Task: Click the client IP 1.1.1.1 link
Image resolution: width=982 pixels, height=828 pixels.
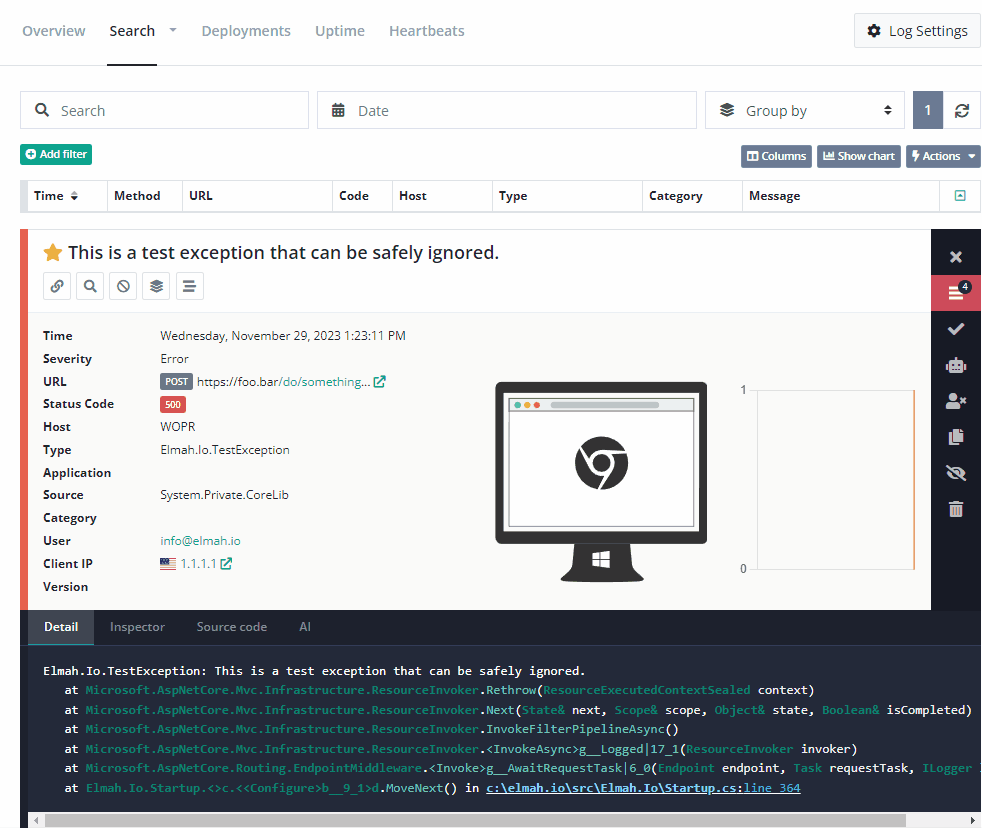Action: point(198,564)
